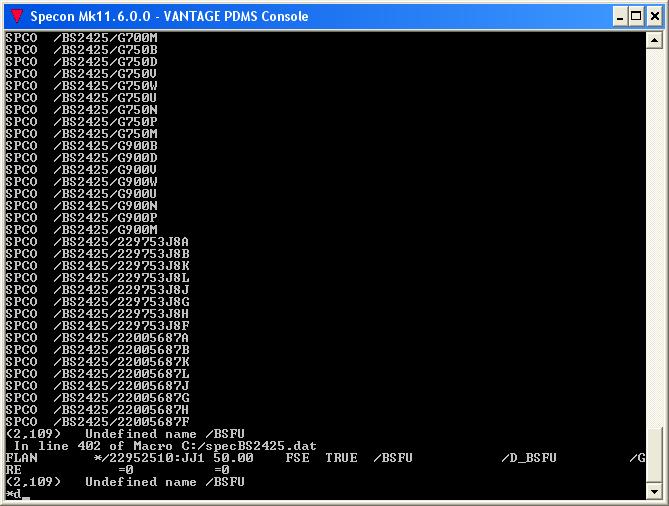This screenshot has width=669, height=506.
Task: Select line /BS2425/G900W
Action: click(x=81, y=181)
